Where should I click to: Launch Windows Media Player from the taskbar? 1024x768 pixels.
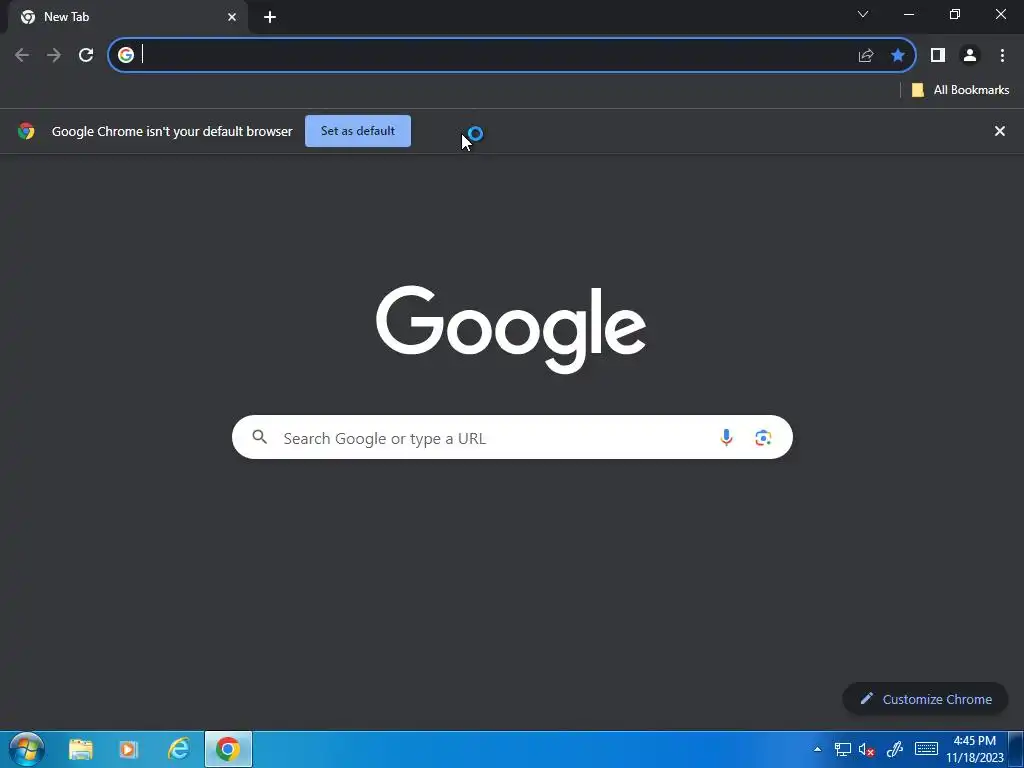129,749
